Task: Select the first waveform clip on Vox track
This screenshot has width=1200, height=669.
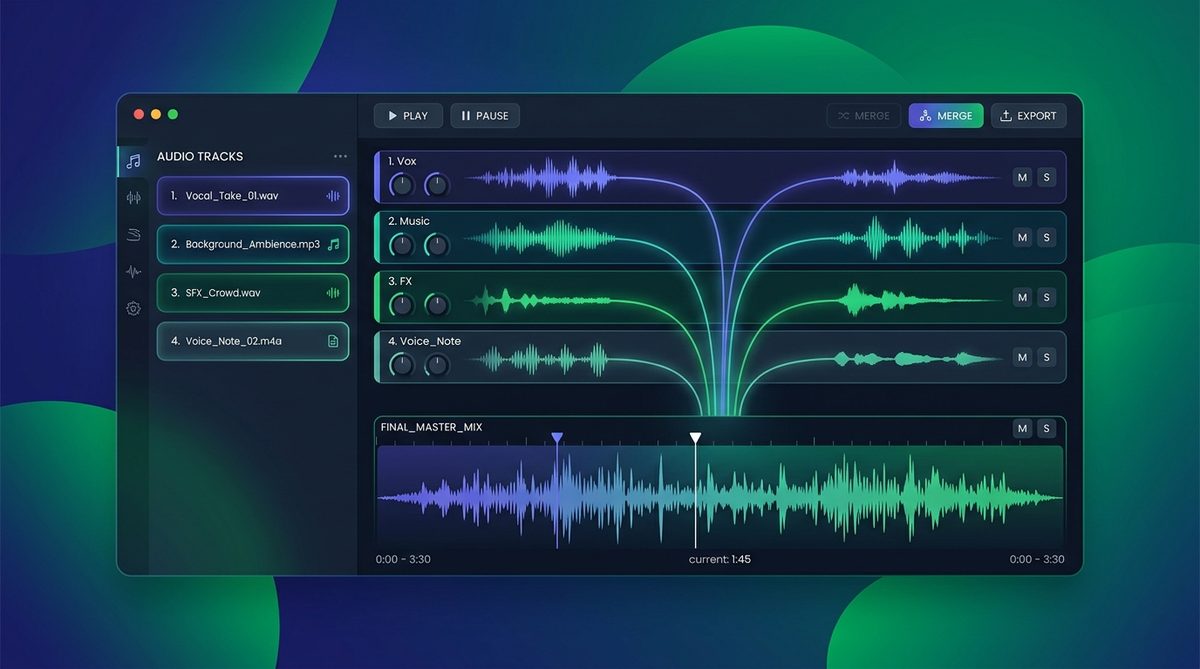Action: click(541, 179)
